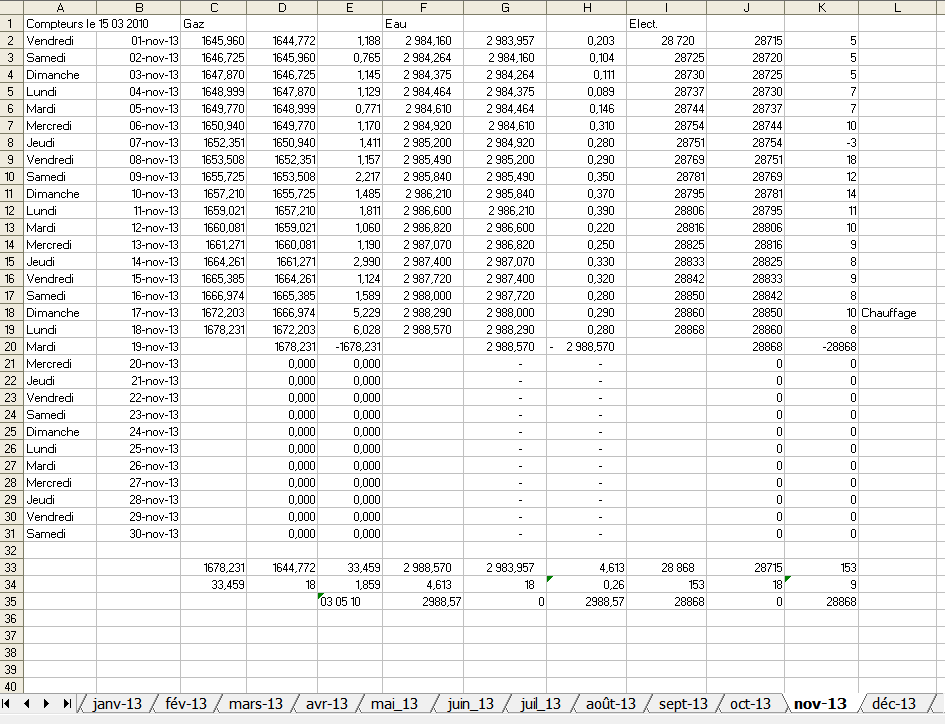Open the mars-13 sheet tab

(x=256, y=704)
